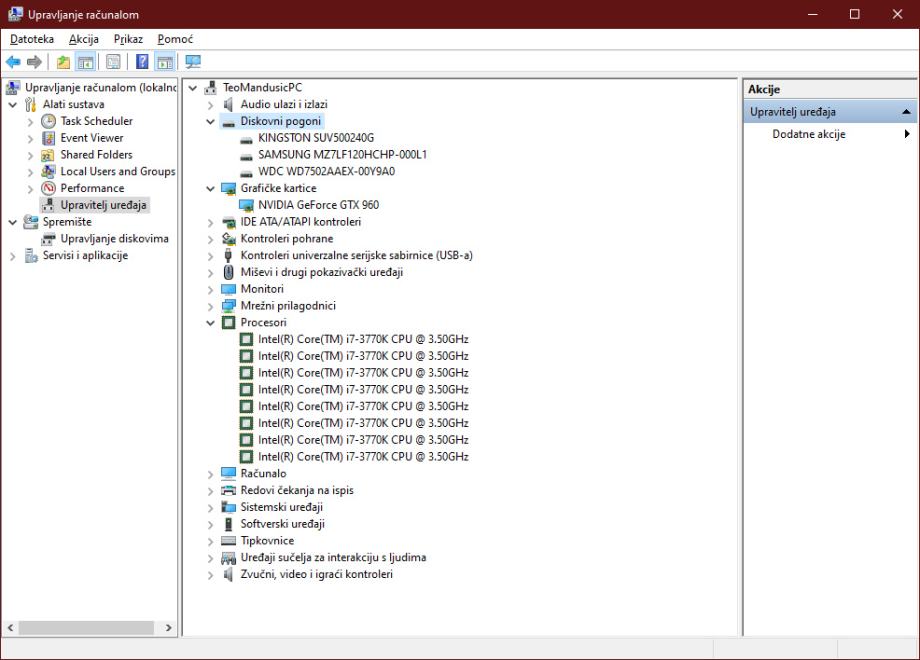Open the Akcija menu
The width and height of the screenshot is (920, 660).
coord(84,39)
